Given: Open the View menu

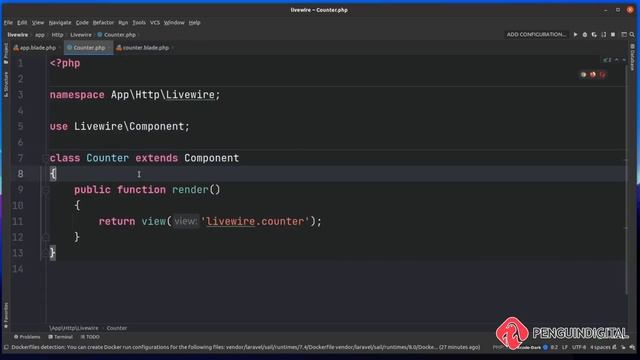Looking at the screenshot, I should [38, 22].
